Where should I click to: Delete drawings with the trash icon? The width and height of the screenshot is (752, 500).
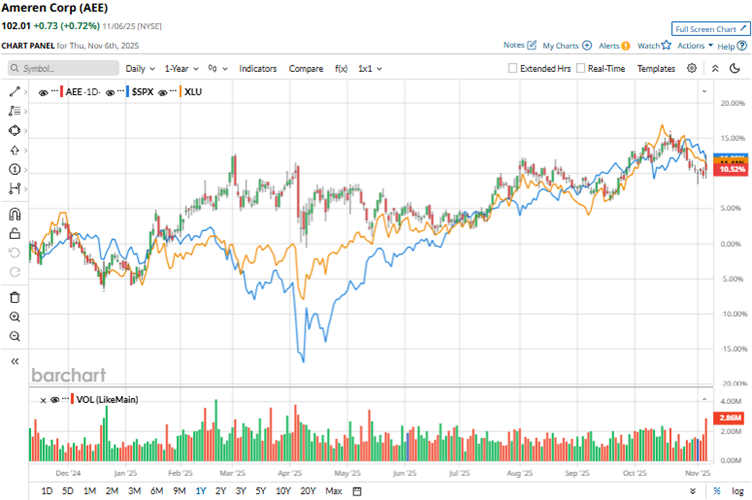click(x=15, y=296)
